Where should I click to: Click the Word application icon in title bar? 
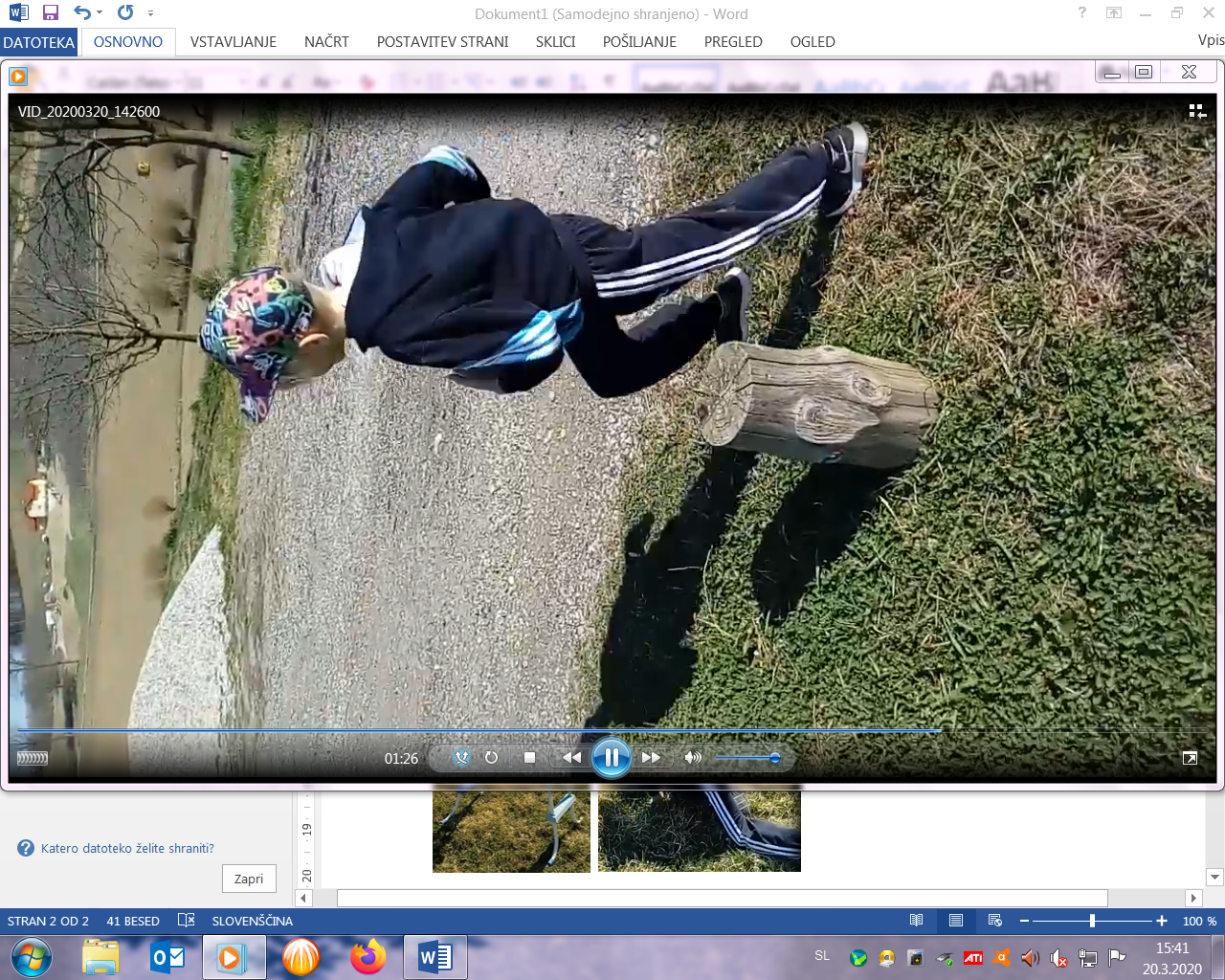pyautogui.click(x=18, y=12)
